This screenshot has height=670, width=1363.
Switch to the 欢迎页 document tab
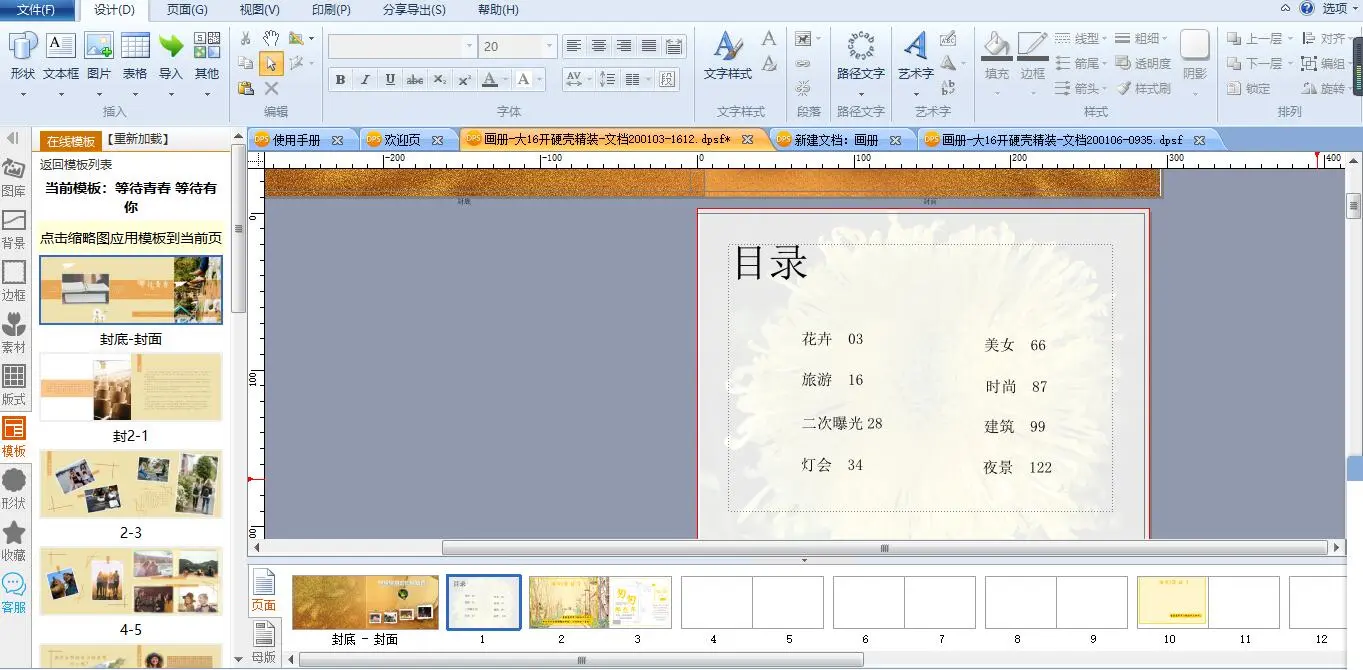pyautogui.click(x=403, y=140)
